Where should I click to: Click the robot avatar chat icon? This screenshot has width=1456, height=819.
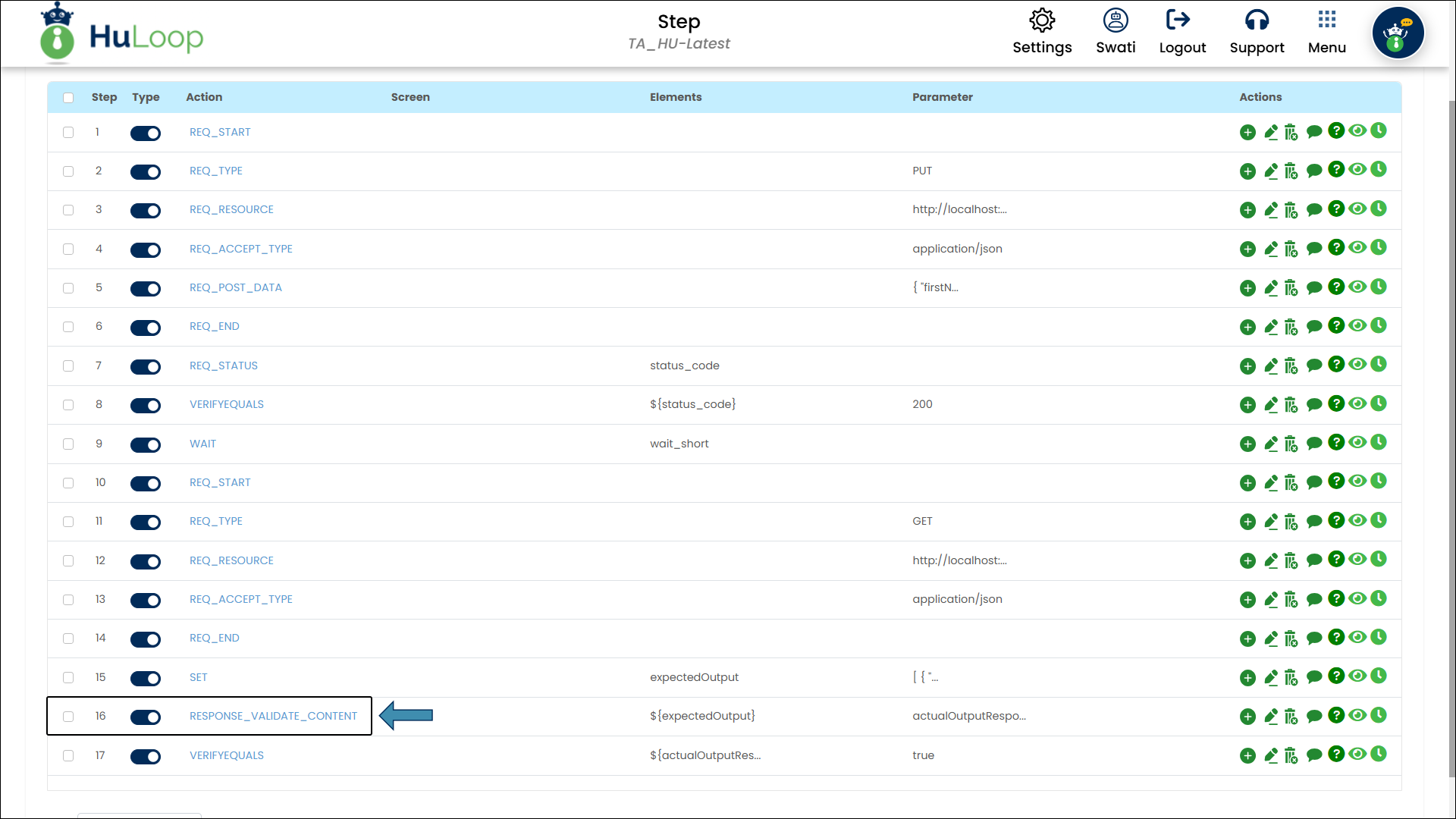pyautogui.click(x=1398, y=33)
